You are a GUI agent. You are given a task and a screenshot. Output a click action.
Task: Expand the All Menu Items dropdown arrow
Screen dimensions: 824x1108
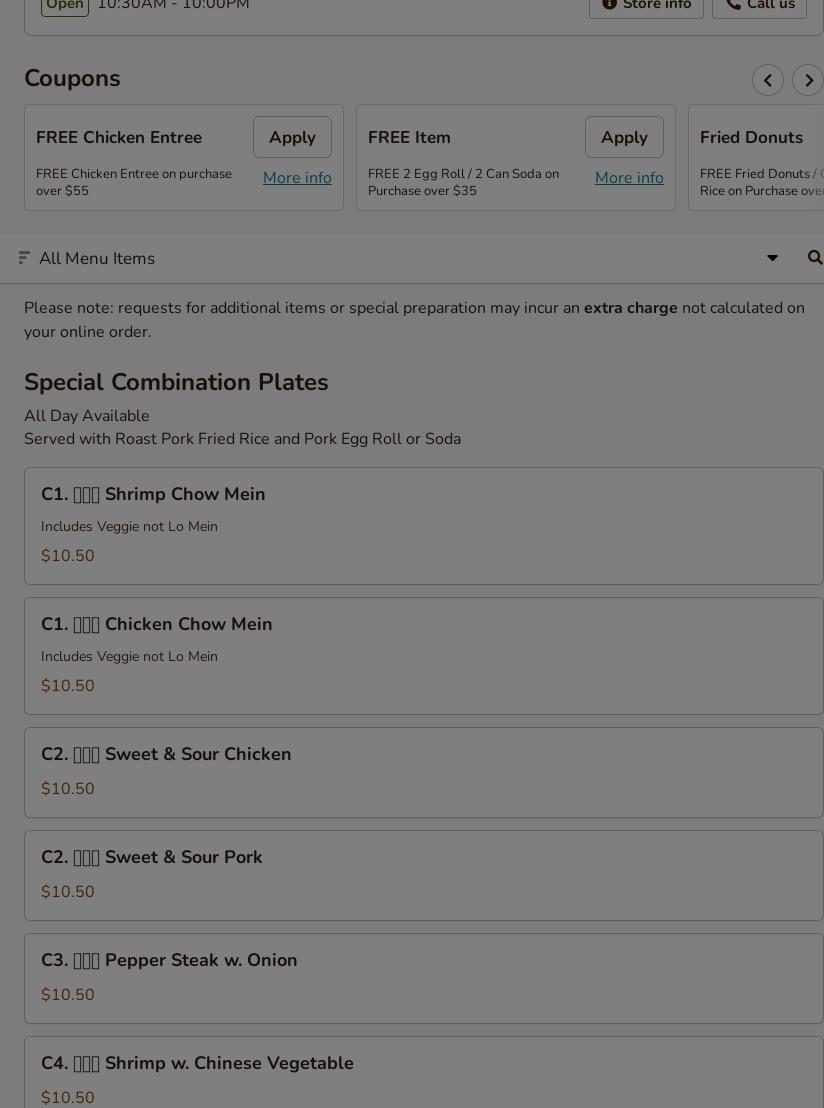772,258
